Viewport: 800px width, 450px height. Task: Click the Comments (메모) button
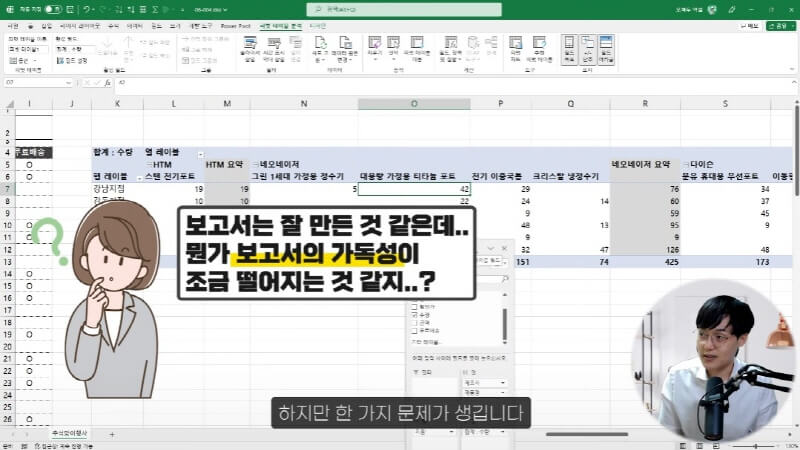[749, 26]
